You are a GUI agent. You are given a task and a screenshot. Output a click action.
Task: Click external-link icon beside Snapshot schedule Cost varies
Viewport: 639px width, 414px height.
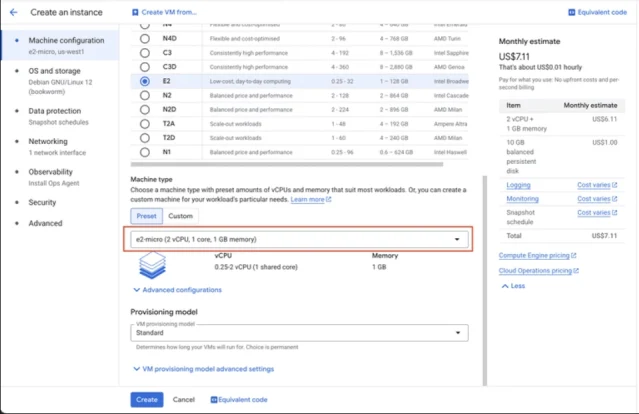[x=615, y=213]
